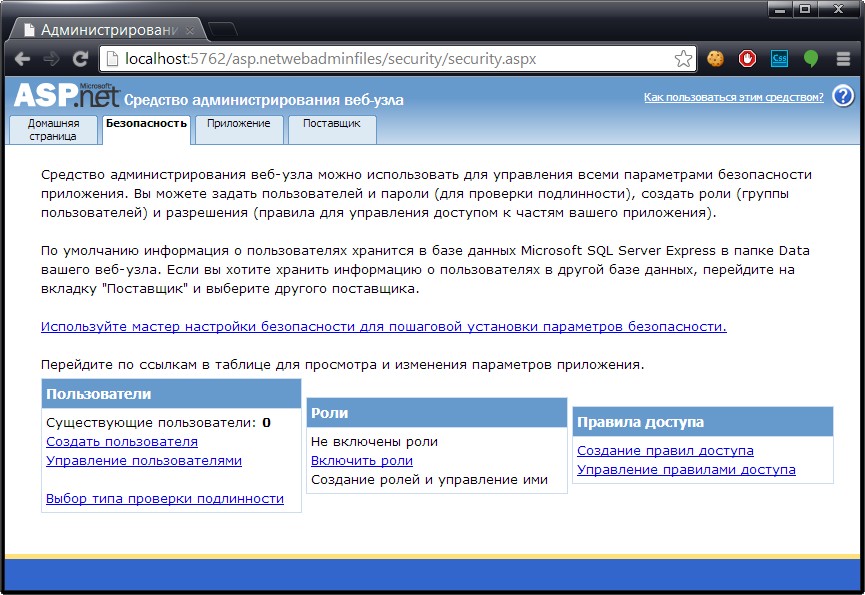The height and width of the screenshot is (595, 865).
Task: Switch to Домашняя страница tab
Action: [54, 130]
